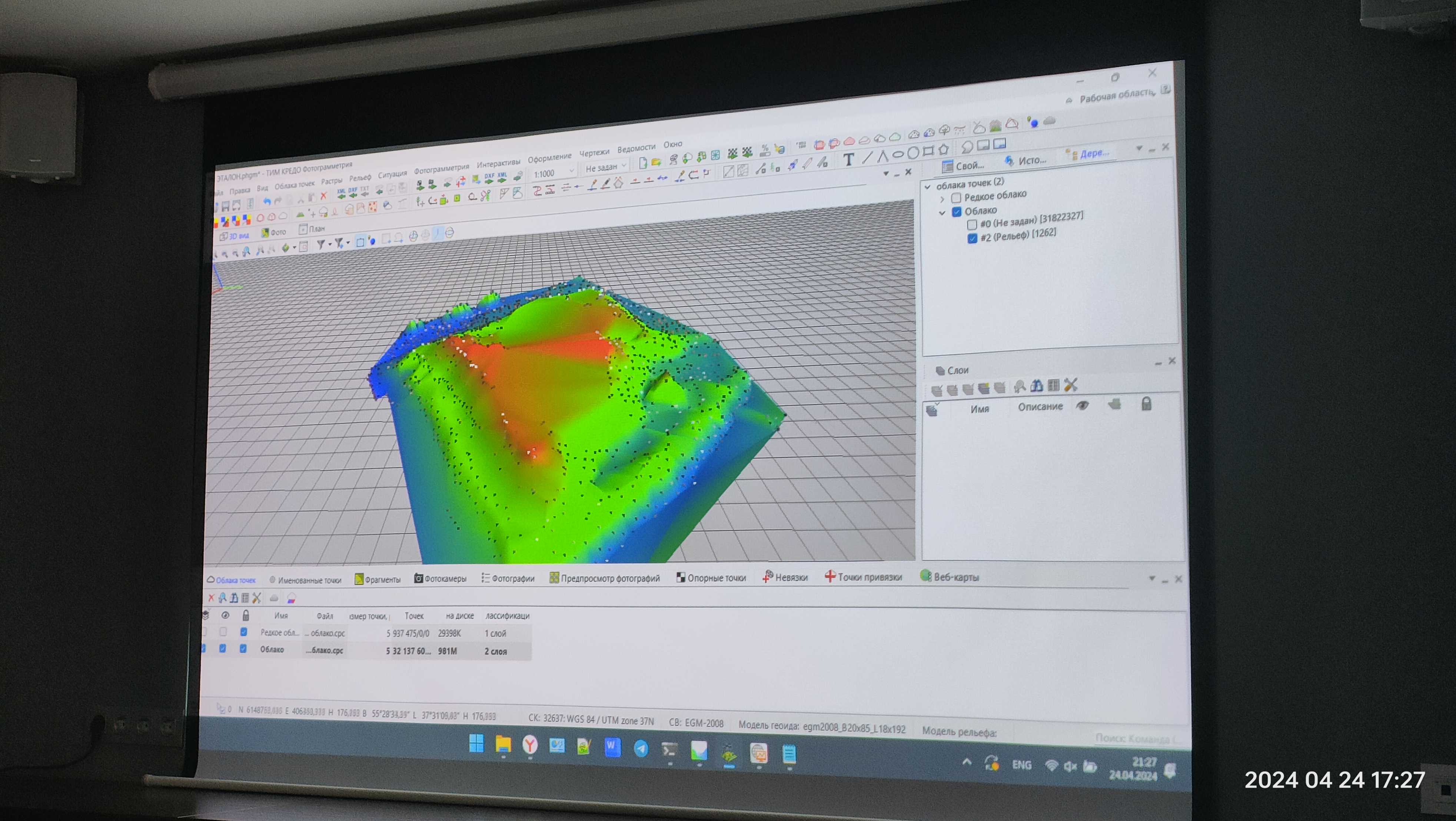Open the Фотограмметрия menu
Viewport: 1456px width, 821px height.
coord(442,169)
